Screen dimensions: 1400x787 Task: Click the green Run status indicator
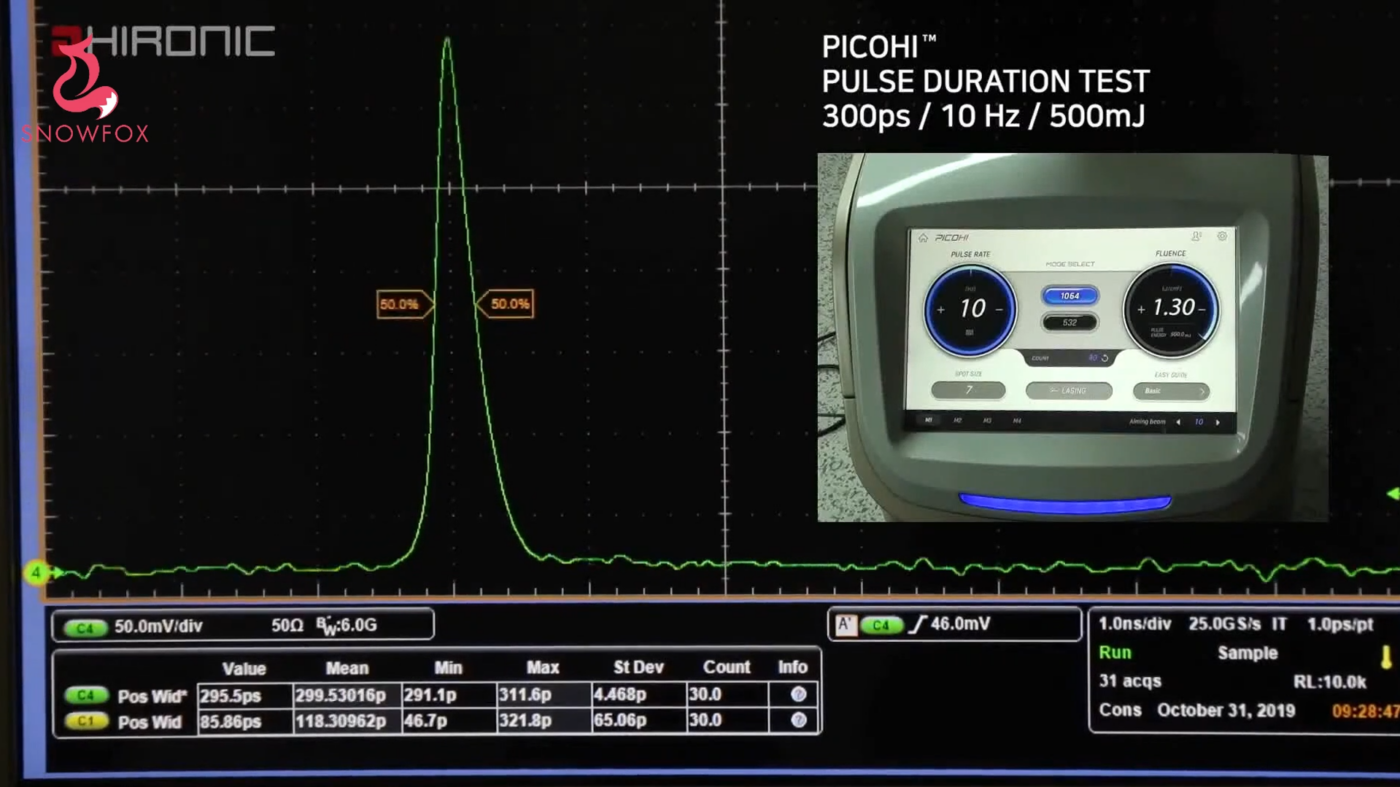1115,652
